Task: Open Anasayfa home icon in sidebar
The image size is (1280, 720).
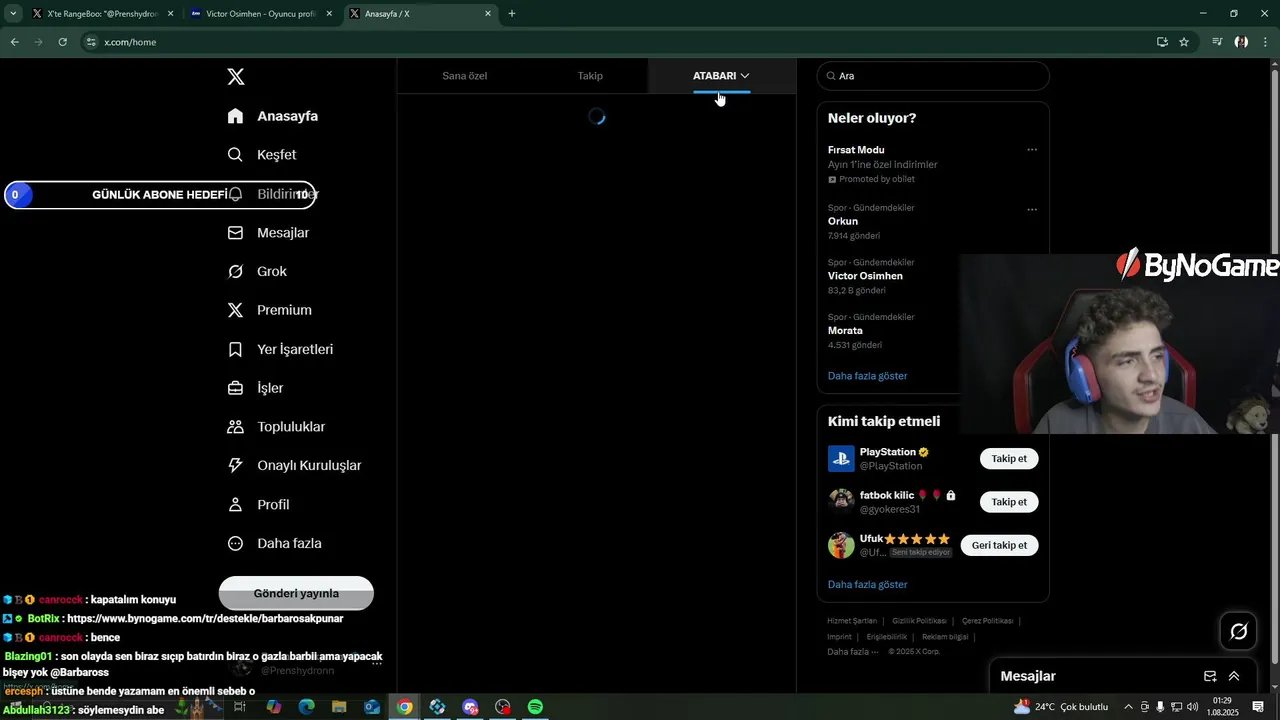Action: (235, 116)
